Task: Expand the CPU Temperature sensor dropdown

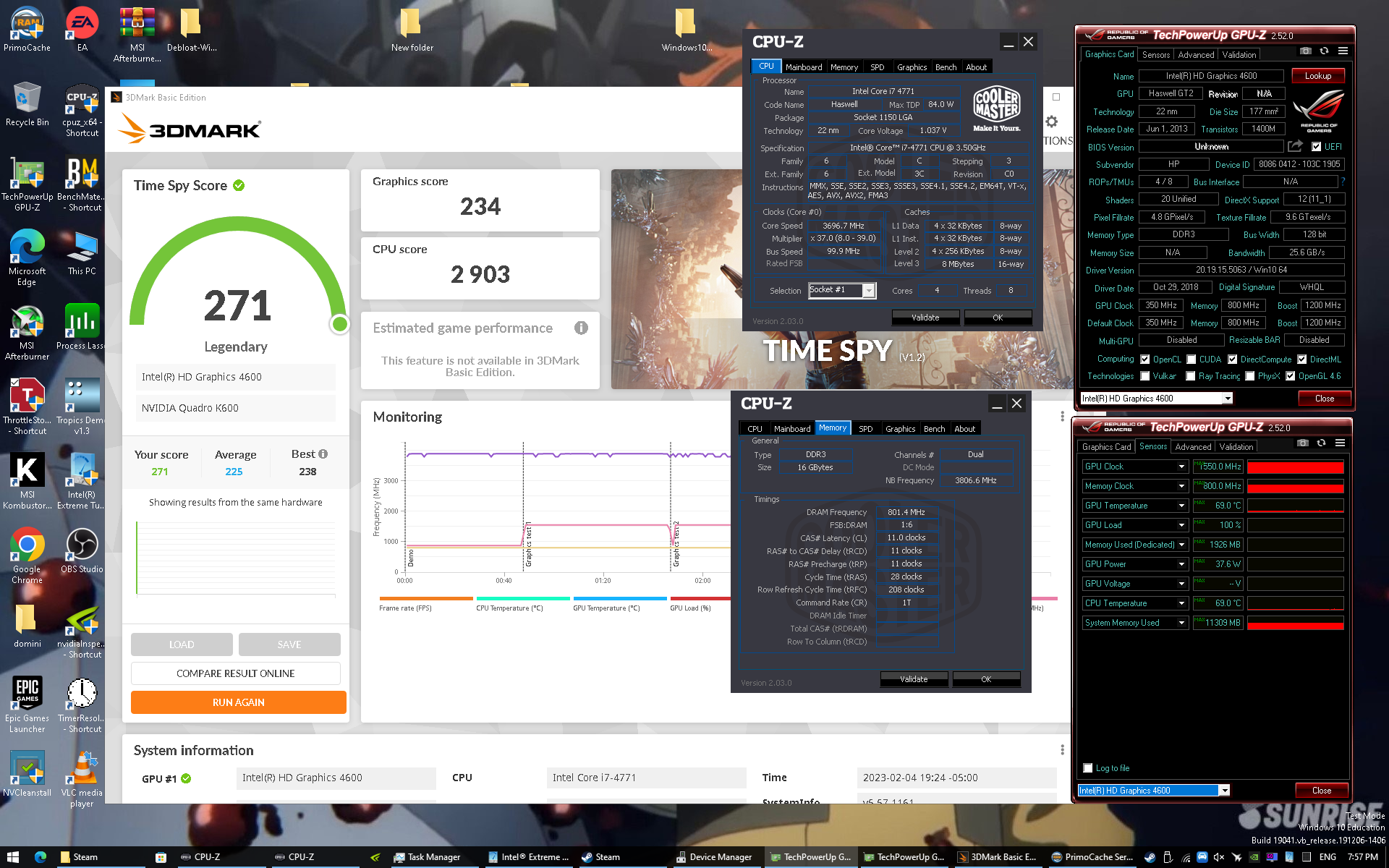Action: coord(1182,603)
